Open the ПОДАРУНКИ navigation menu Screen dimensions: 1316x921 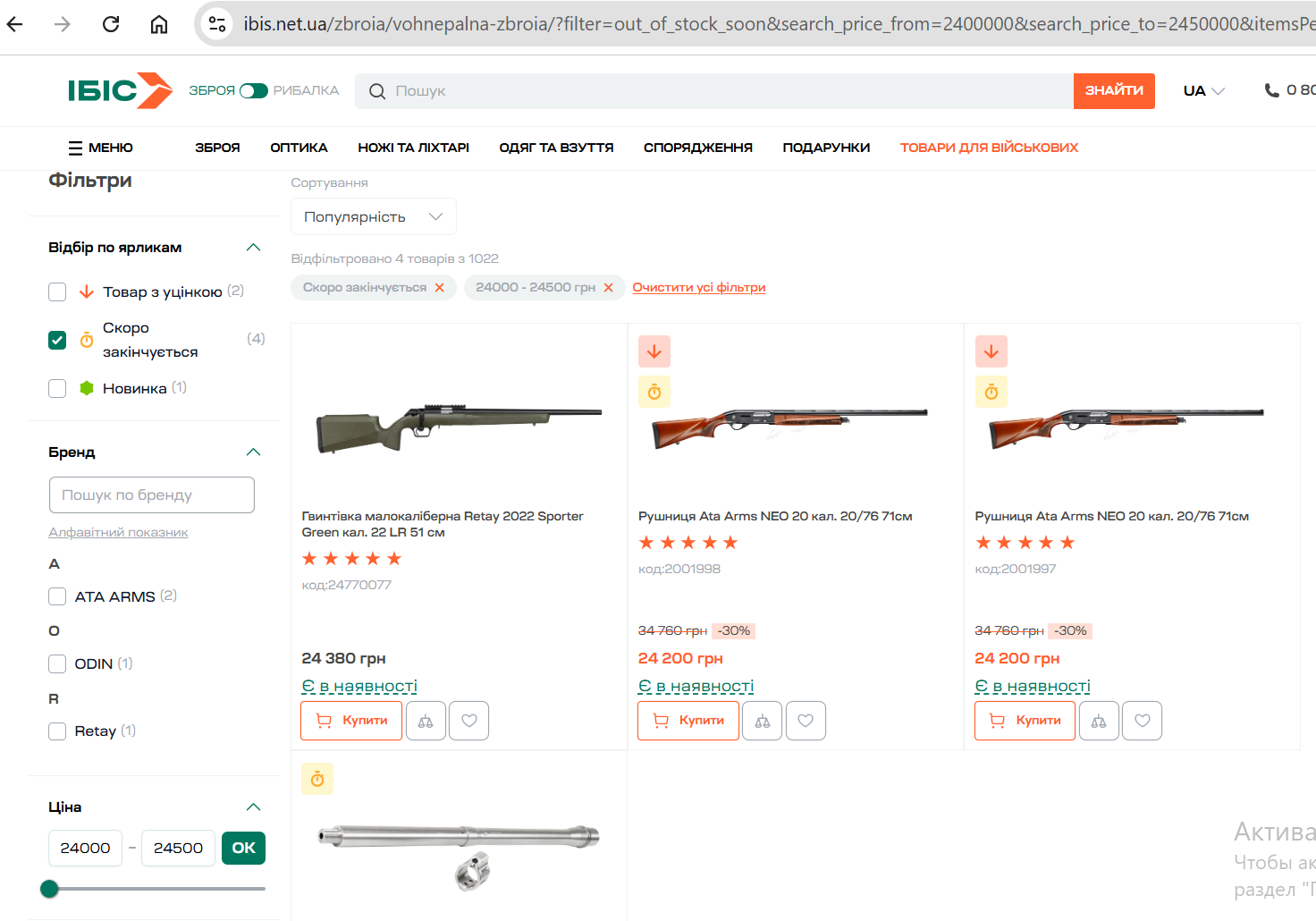pos(826,148)
